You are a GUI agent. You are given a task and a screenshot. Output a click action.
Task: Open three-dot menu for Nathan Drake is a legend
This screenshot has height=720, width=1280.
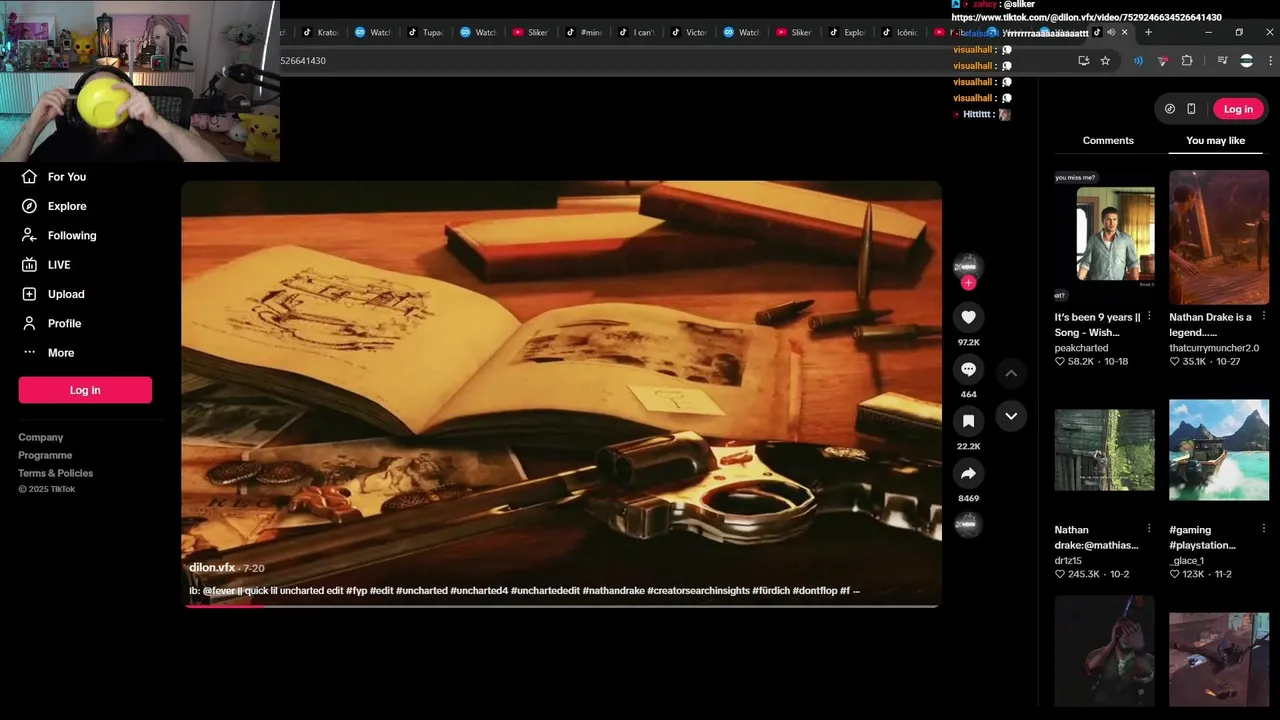click(x=1263, y=316)
